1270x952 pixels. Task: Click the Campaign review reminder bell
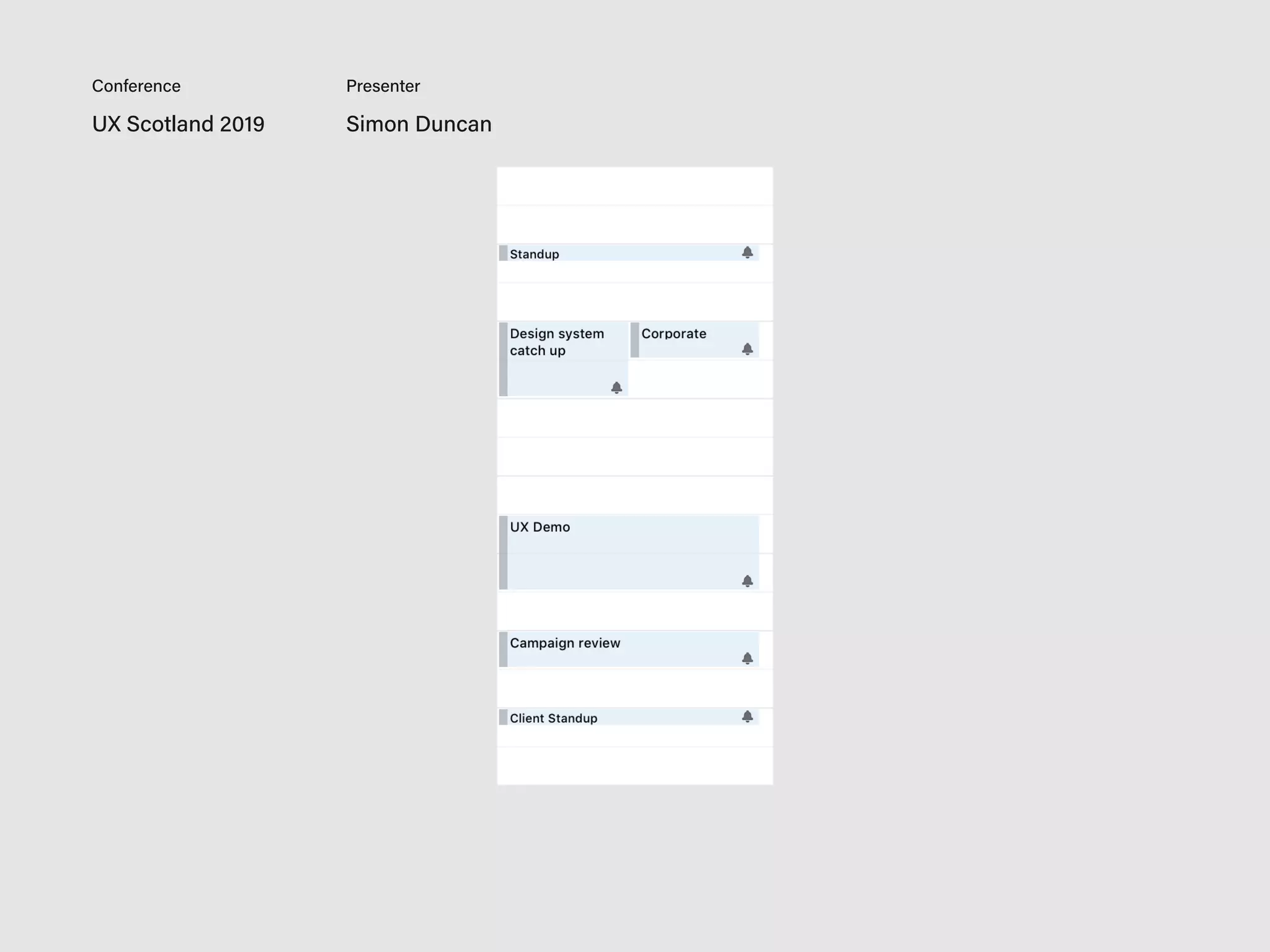coord(747,658)
